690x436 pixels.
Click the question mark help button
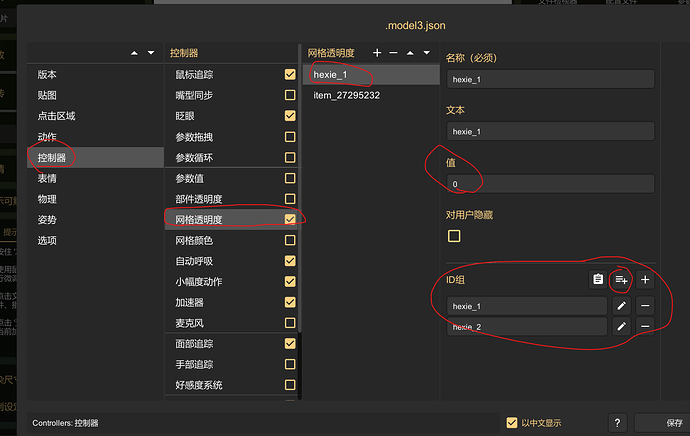tap(618, 423)
